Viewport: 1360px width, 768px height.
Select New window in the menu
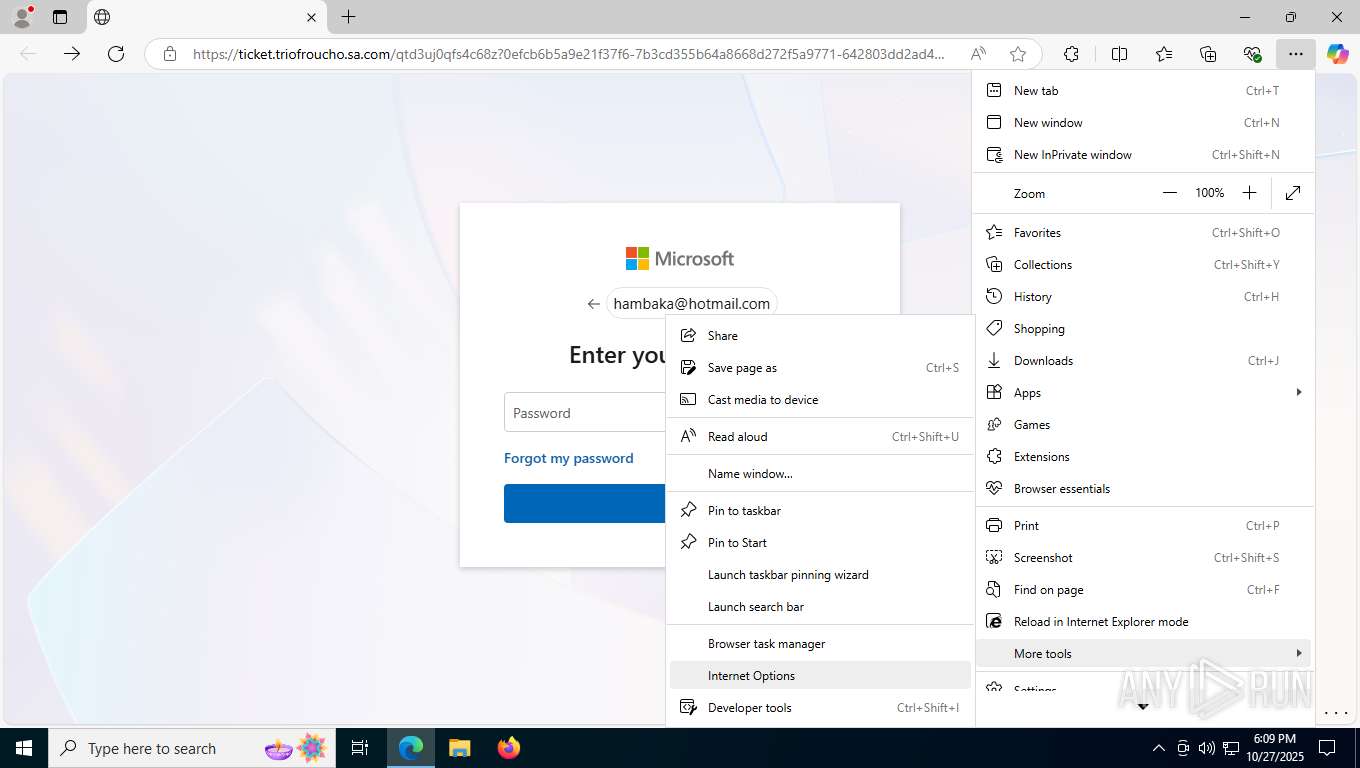(1143, 122)
